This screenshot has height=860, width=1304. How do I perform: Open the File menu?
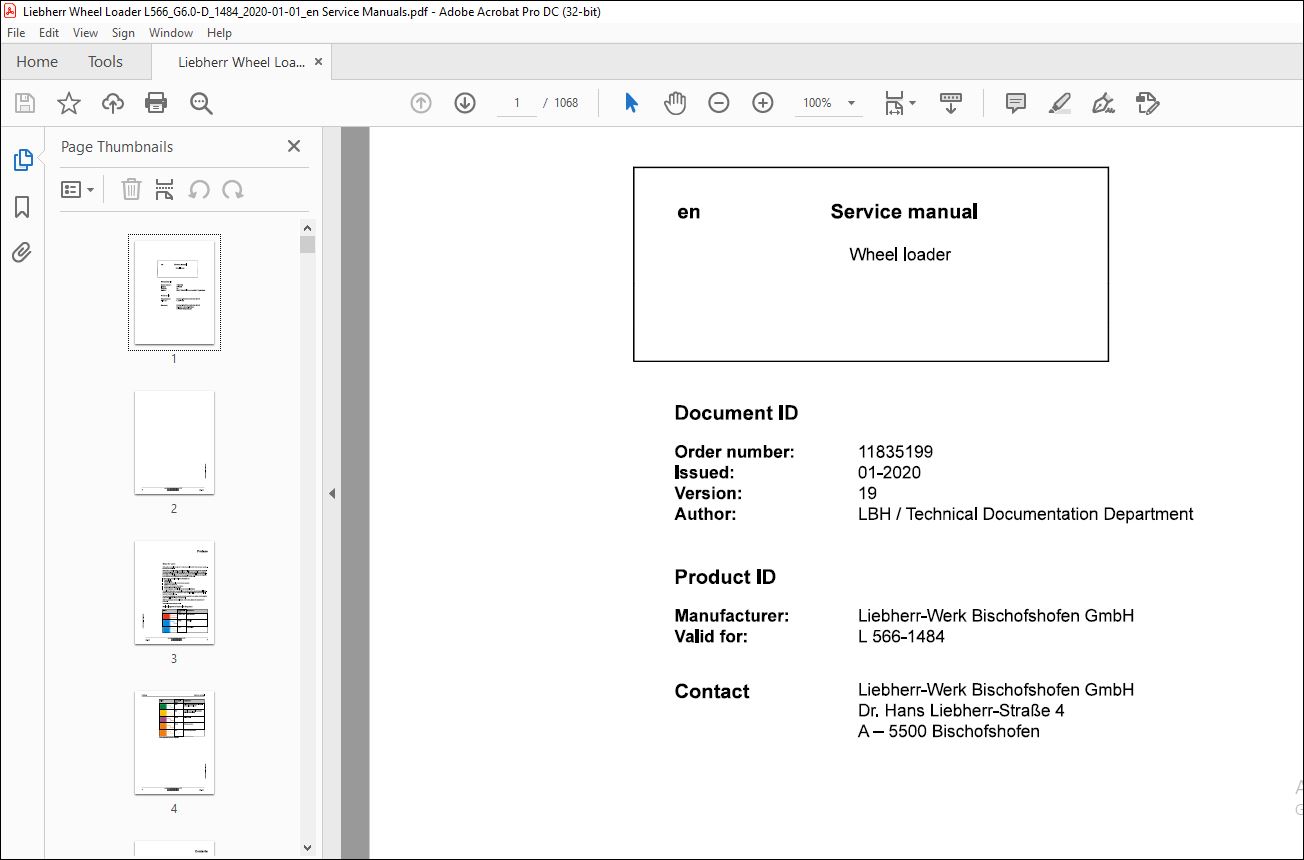(17, 33)
